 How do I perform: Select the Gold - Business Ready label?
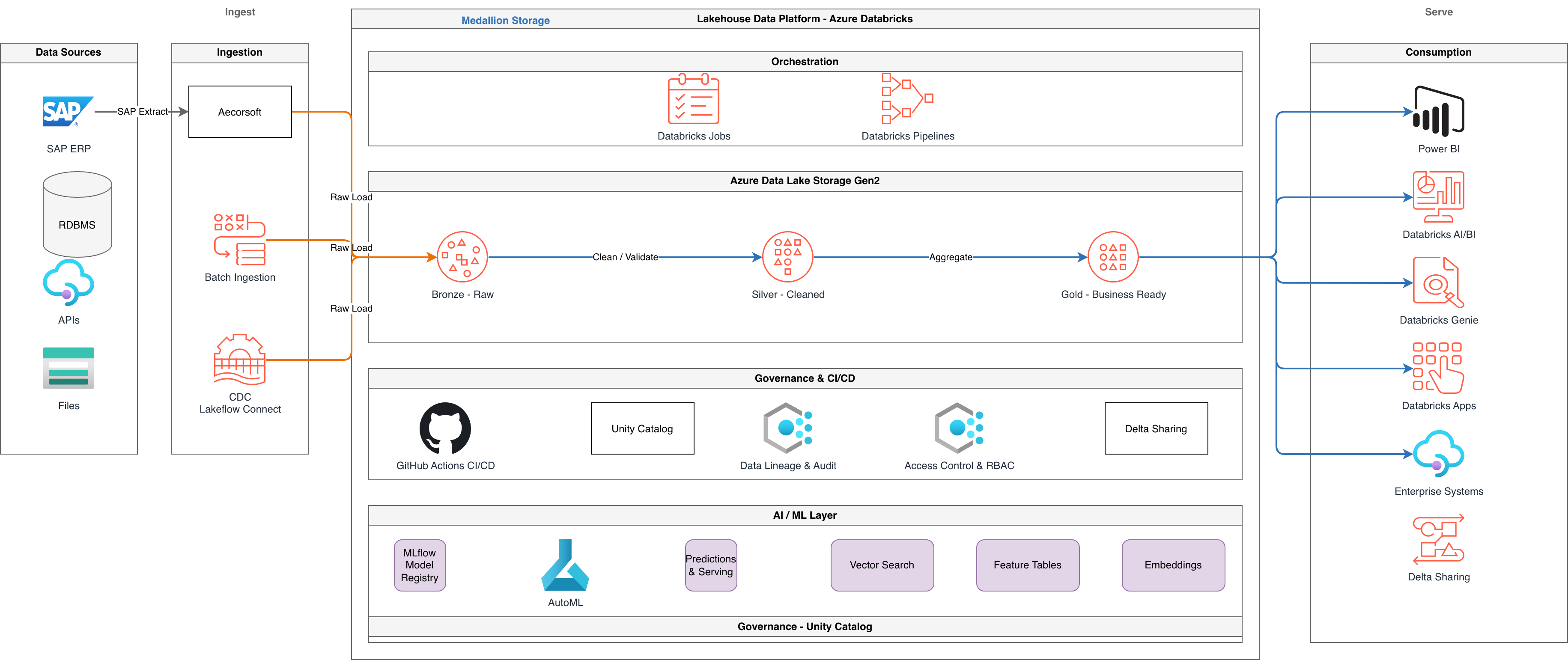1113,294
